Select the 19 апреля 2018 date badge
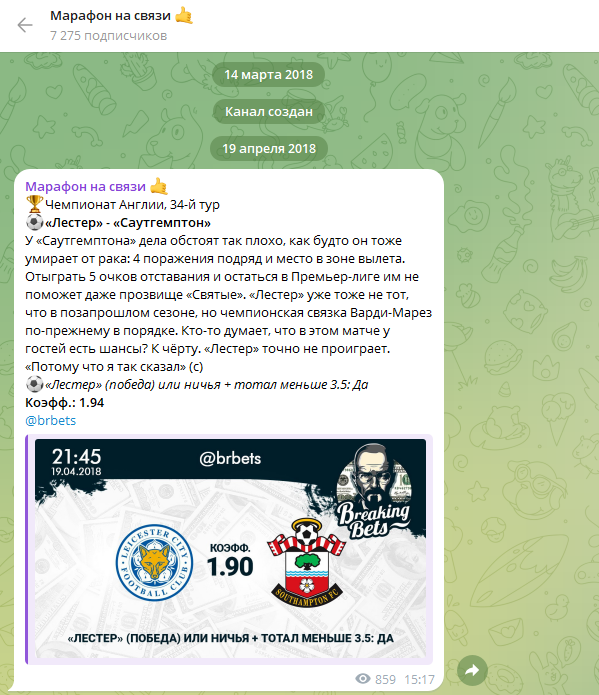599x695 pixels. 269,148
